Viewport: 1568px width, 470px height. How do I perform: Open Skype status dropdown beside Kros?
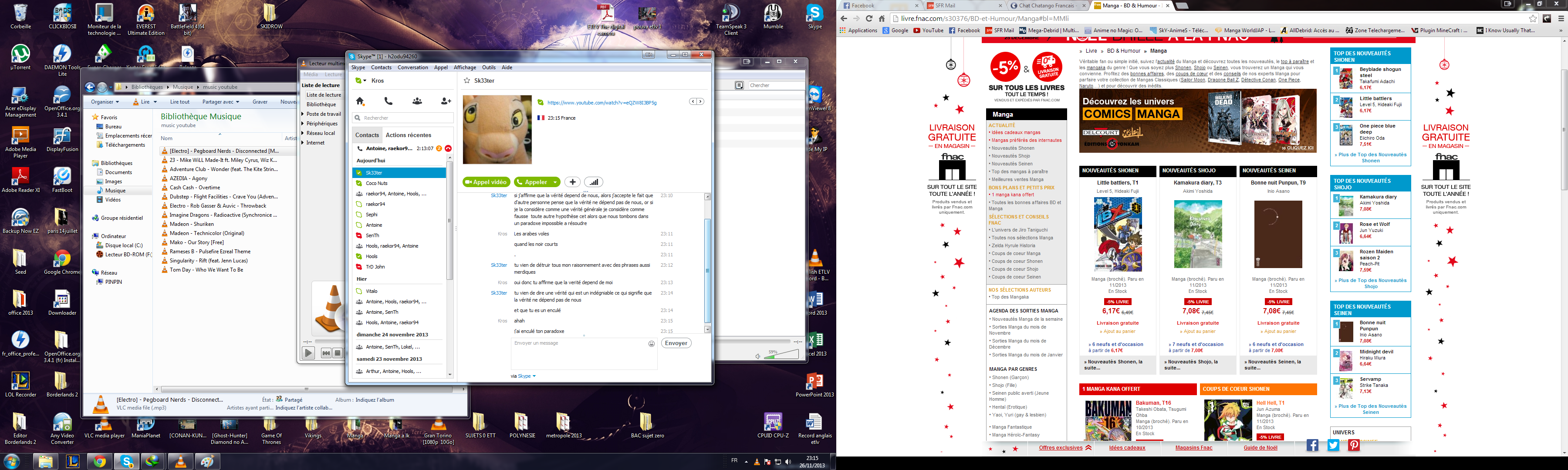pos(361,80)
